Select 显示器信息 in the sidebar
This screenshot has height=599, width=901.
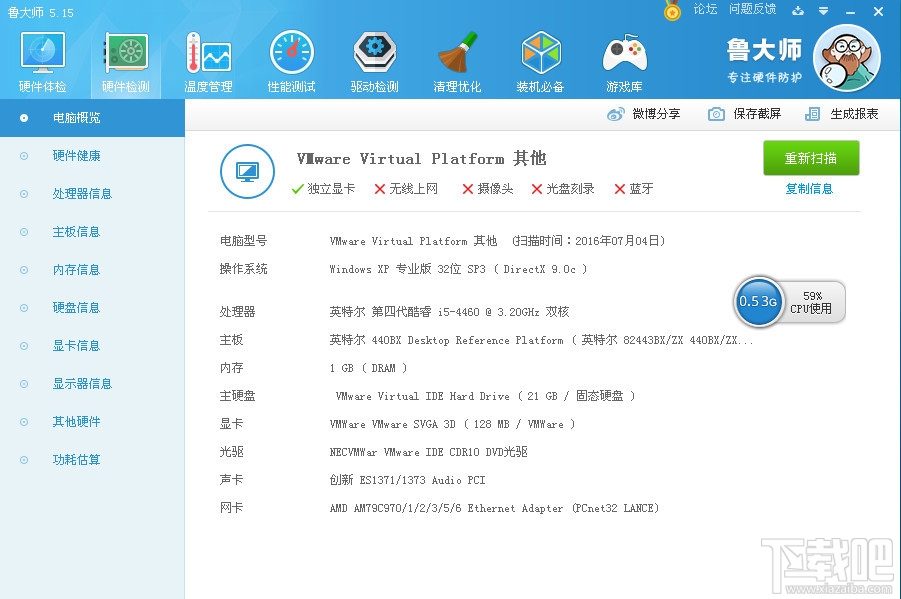(x=92, y=383)
